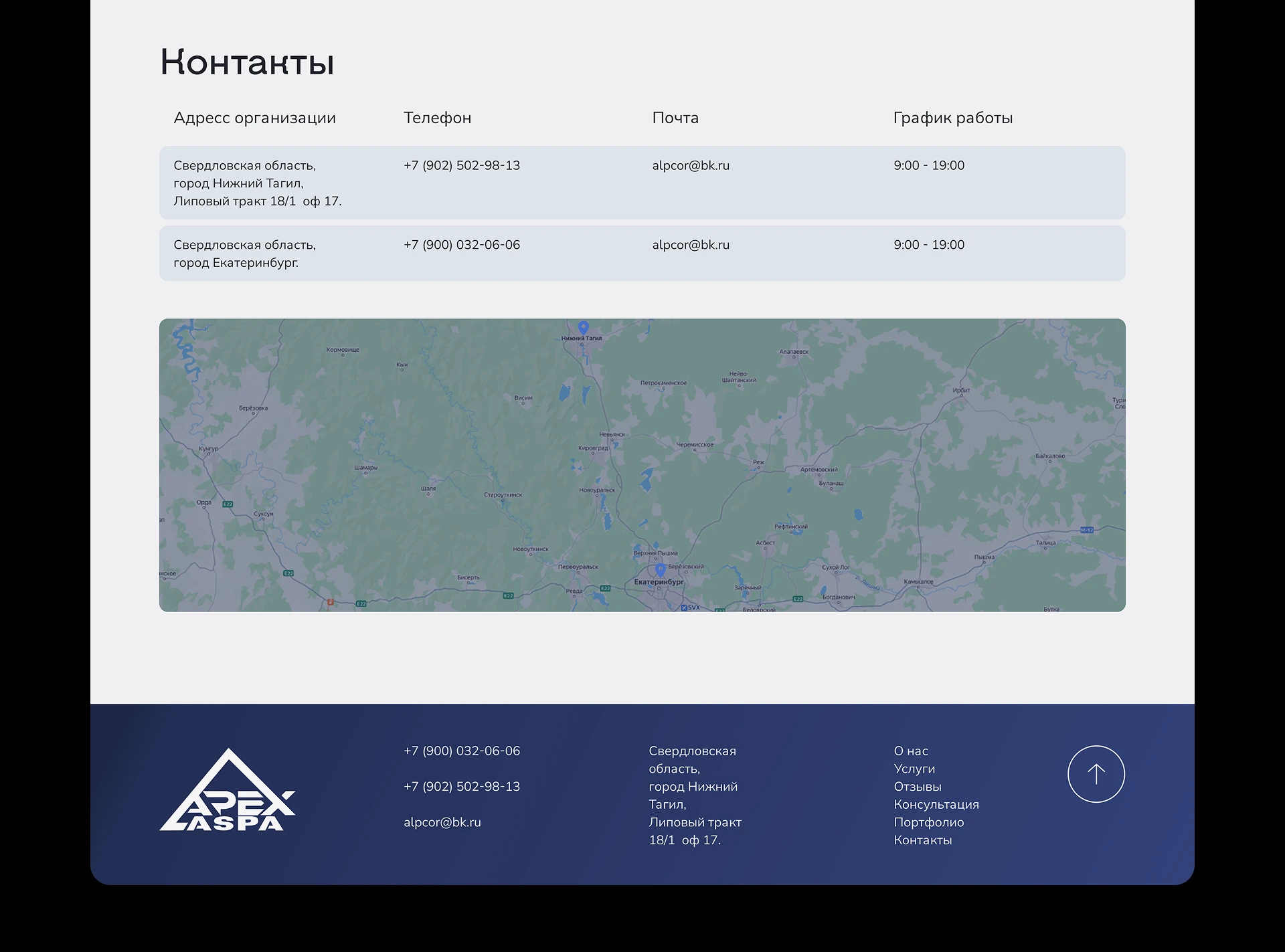Click the SVX airport icon on the map
1285x952 pixels.
[x=685, y=609]
